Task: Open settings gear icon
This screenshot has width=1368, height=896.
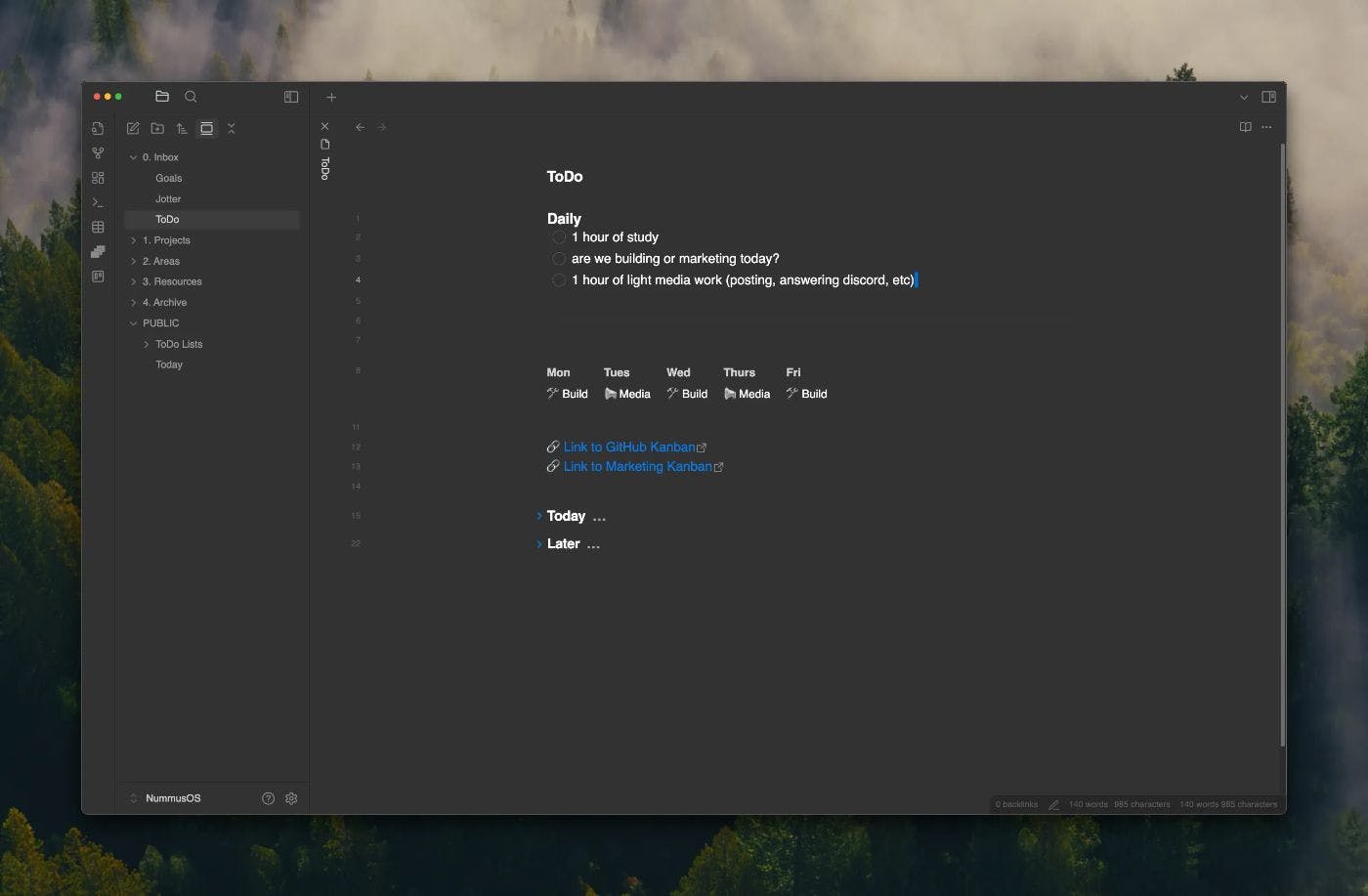Action: click(291, 798)
